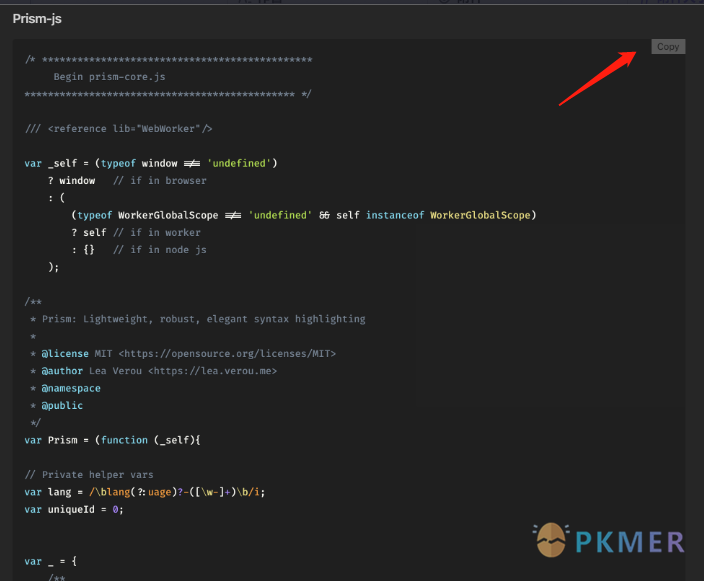Click the Copy button on code block
The height and width of the screenshot is (581, 704).
point(668,47)
